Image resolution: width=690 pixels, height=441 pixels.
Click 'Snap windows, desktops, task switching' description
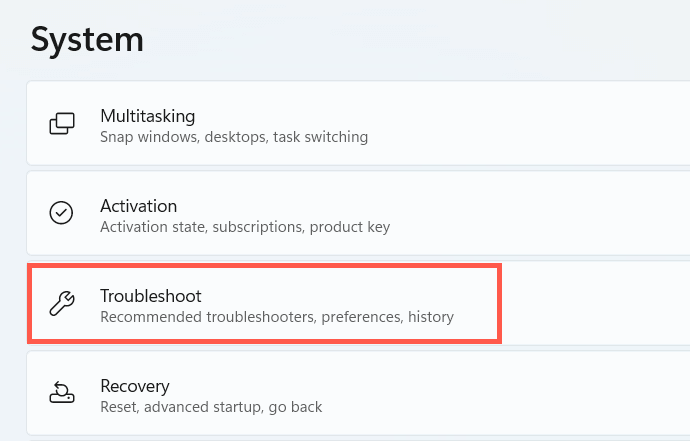[x=234, y=137]
